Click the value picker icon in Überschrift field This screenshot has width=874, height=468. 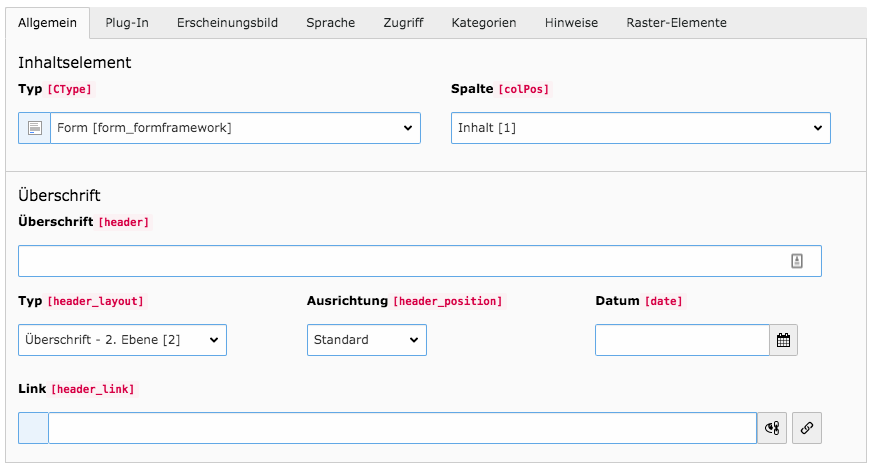pos(797,261)
